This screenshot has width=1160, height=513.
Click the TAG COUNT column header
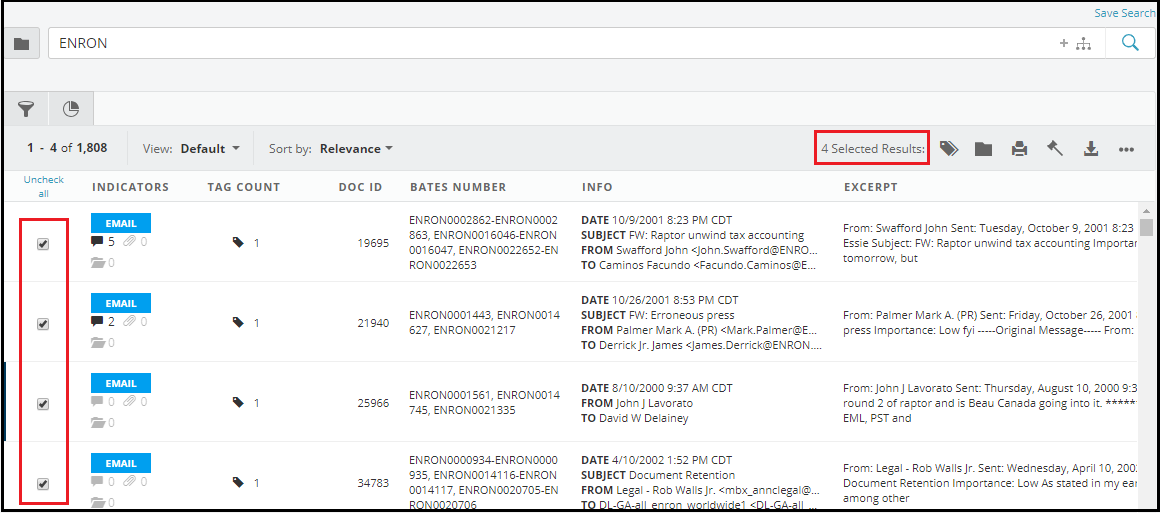click(x=243, y=187)
